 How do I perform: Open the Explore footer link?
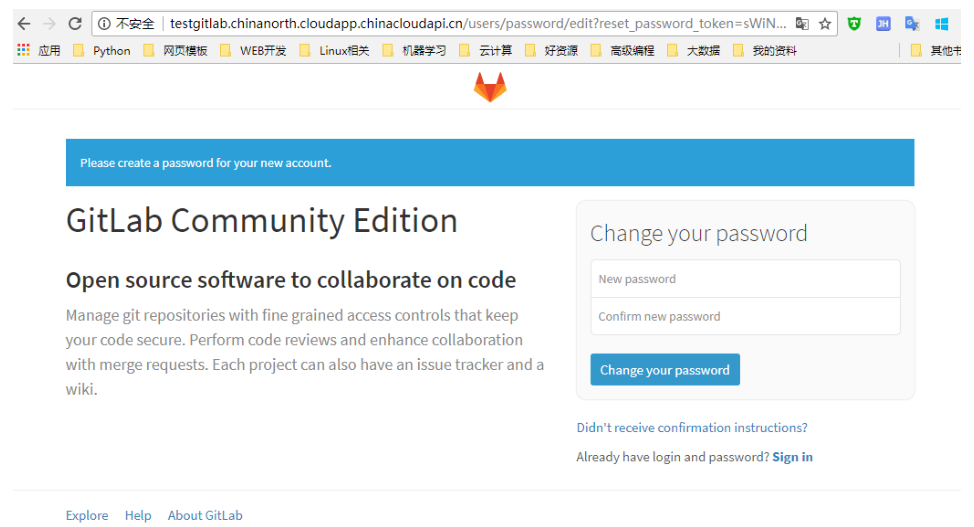pyautogui.click(x=87, y=515)
